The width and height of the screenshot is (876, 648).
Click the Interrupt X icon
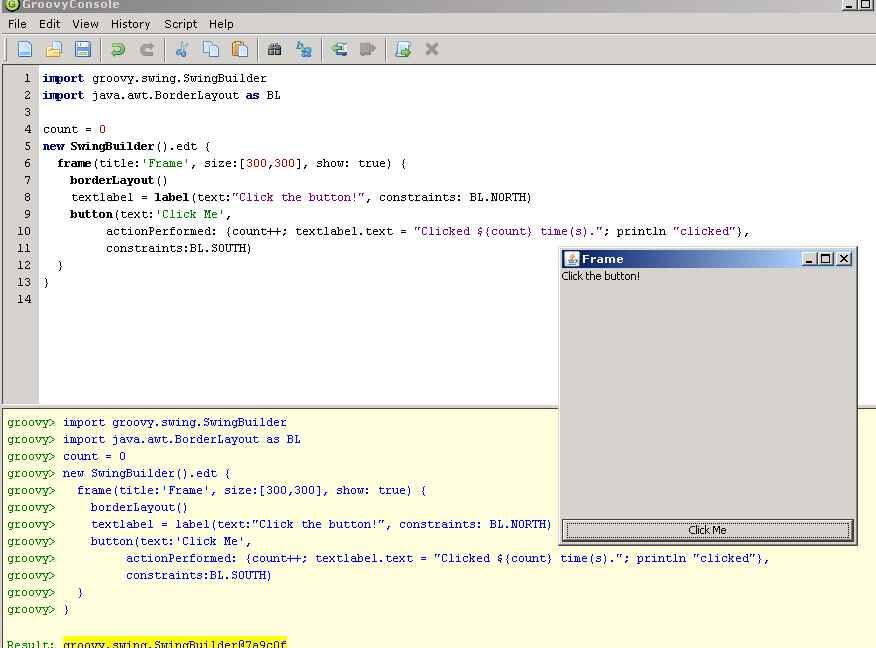pos(432,49)
